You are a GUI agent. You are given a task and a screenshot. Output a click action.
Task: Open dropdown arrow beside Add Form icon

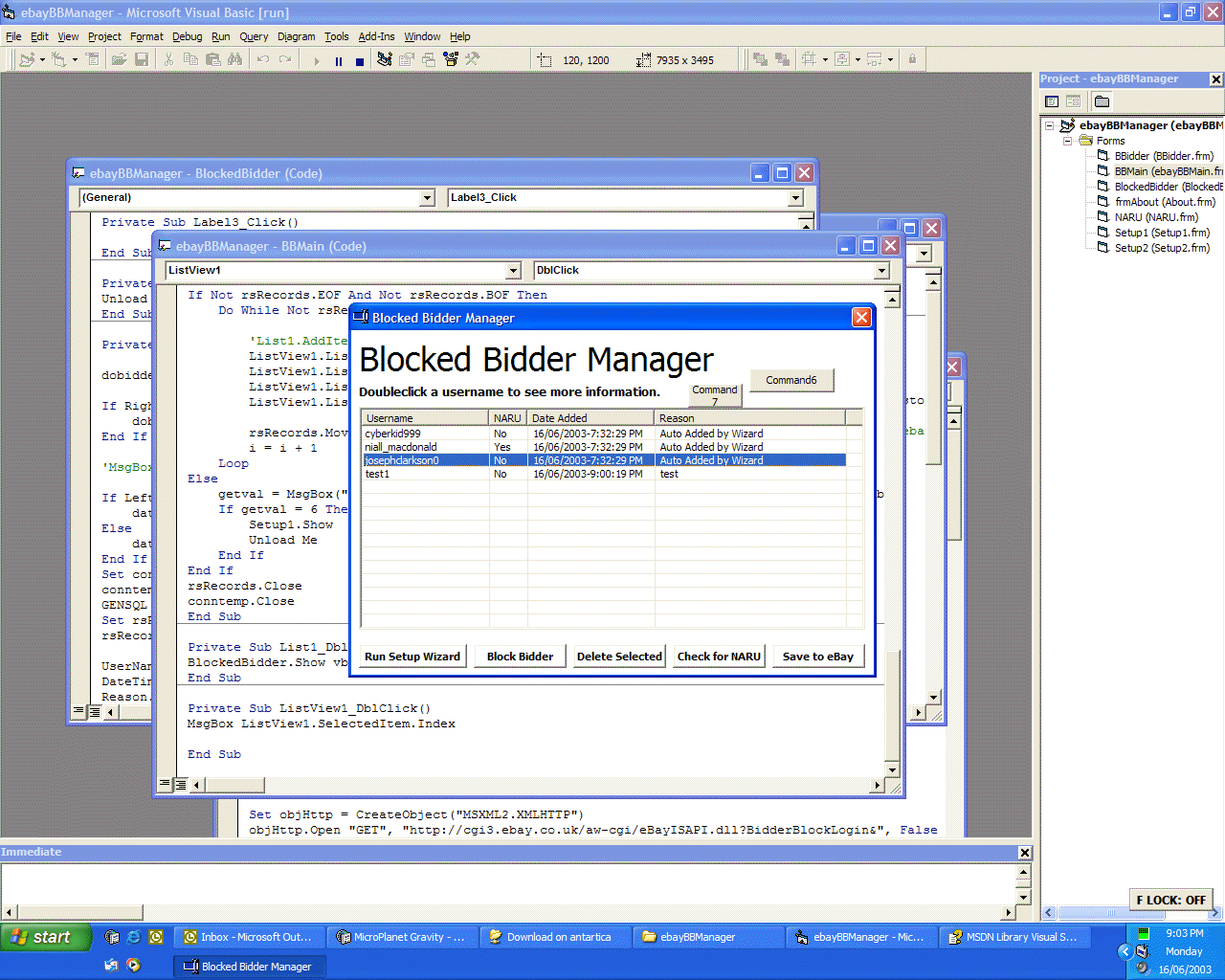tap(74, 59)
